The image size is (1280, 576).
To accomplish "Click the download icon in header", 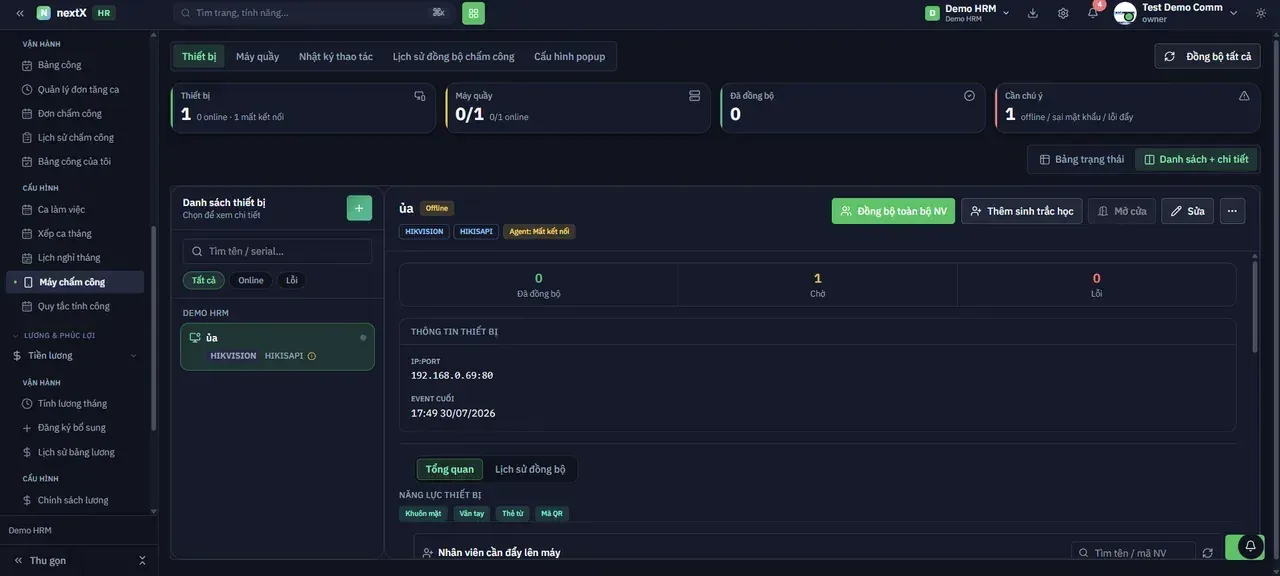I will [x=1033, y=13].
